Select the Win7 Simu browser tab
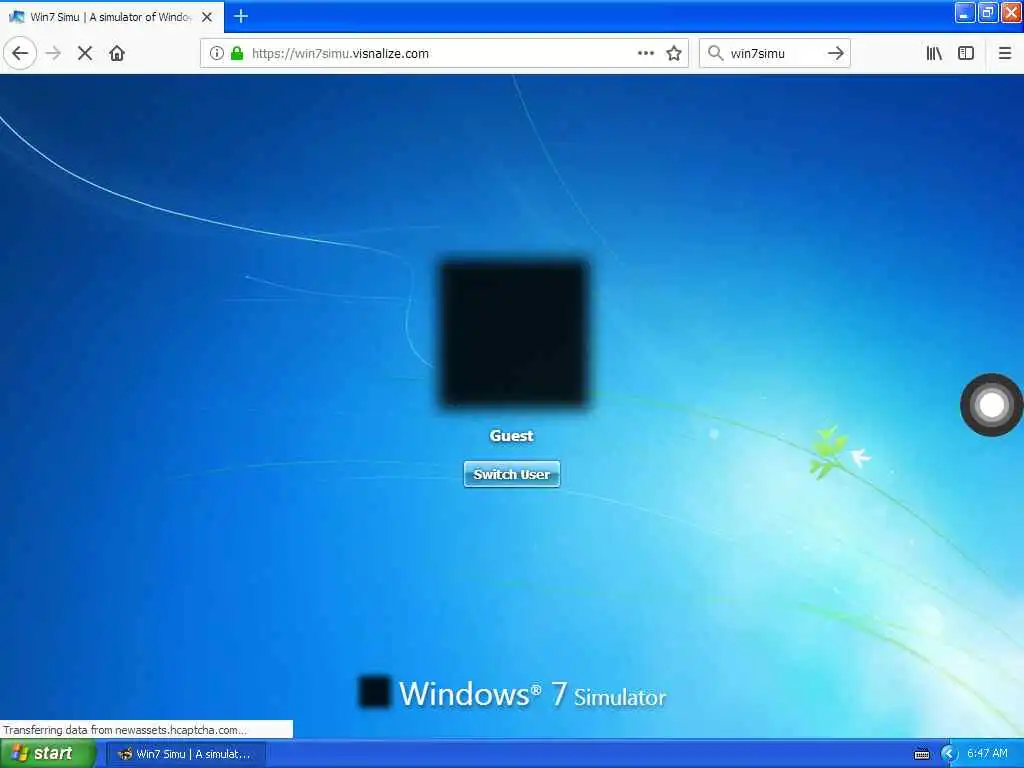Image resolution: width=1024 pixels, height=768 pixels. 112,17
